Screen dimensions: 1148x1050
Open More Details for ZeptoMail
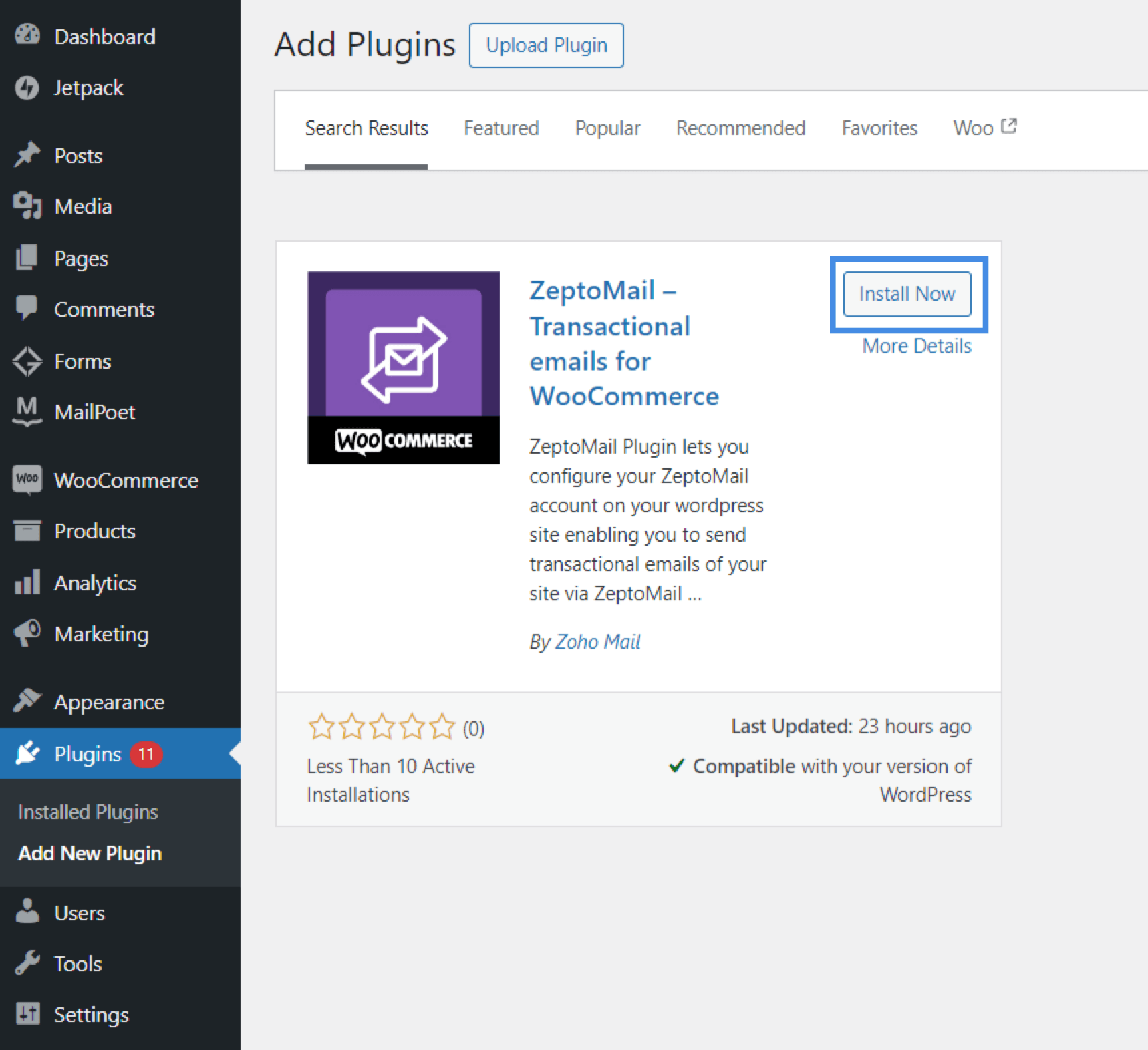(x=917, y=346)
